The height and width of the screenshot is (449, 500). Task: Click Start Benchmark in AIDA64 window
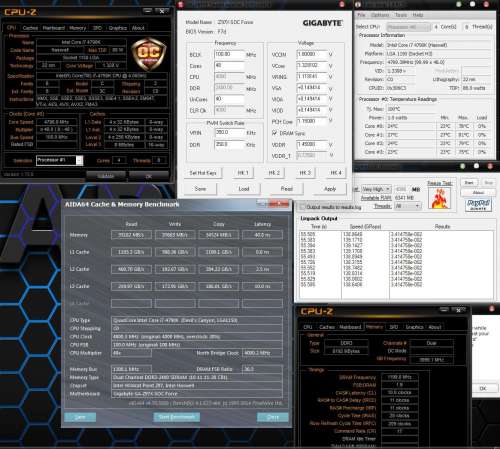(177, 417)
